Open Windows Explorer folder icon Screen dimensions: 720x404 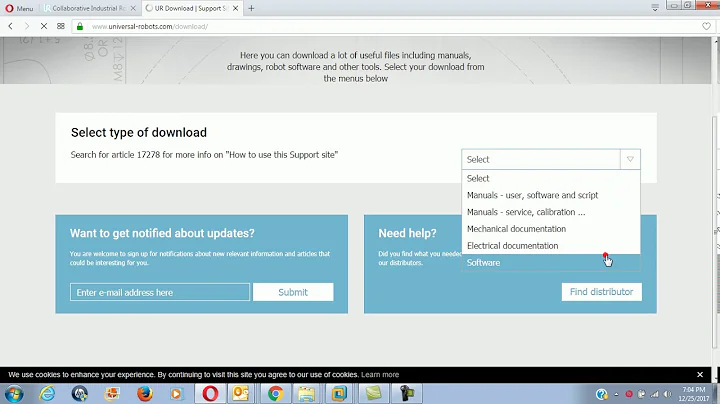pos(306,394)
